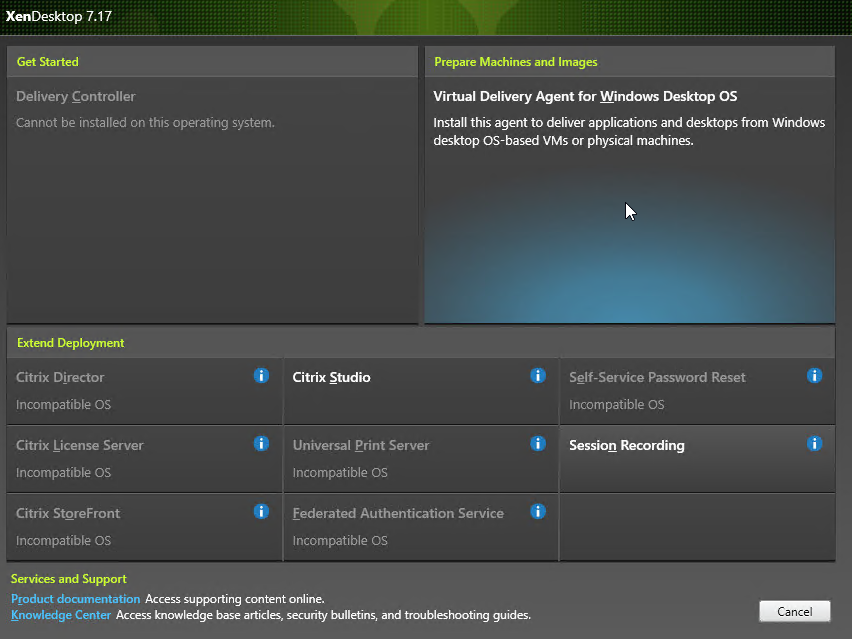The height and width of the screenshot is (639, 852).
Task: Click 'Extend Deployment' section heading
Action: coord(71,343)
